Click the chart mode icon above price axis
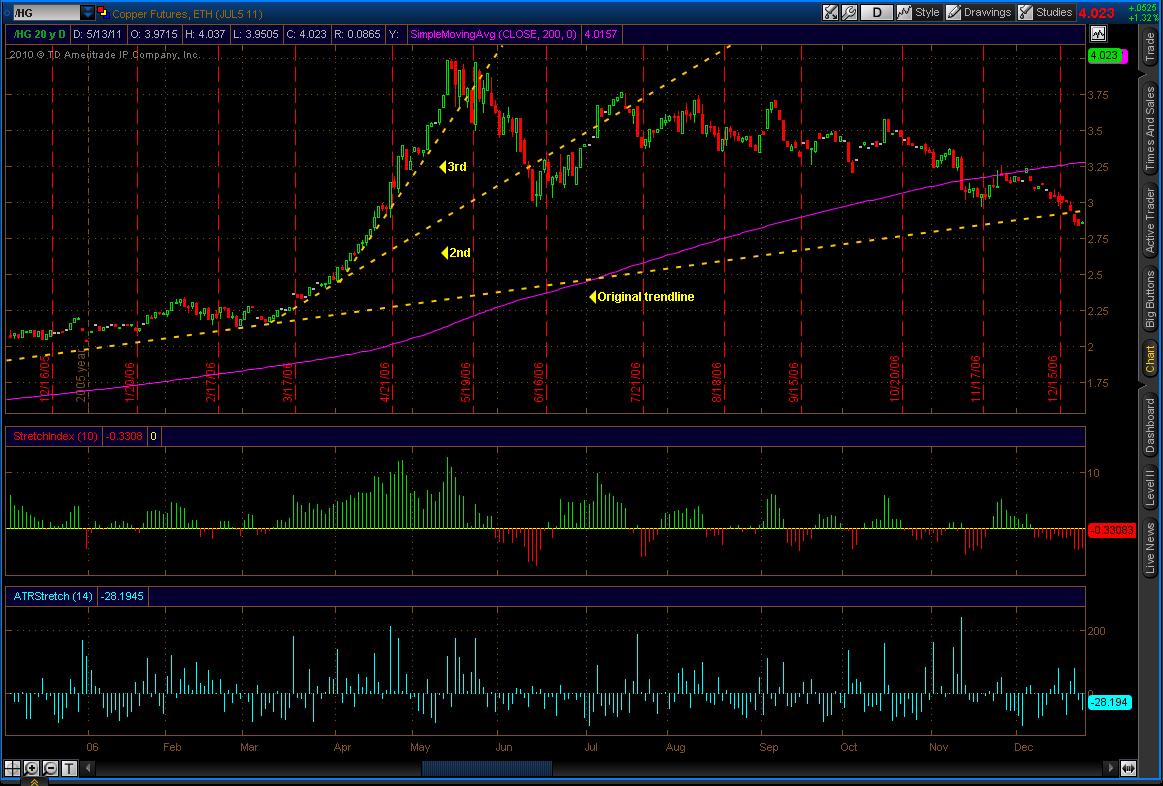The width and height of the screenshot is (1163, 786). [x=1098, y=33]
